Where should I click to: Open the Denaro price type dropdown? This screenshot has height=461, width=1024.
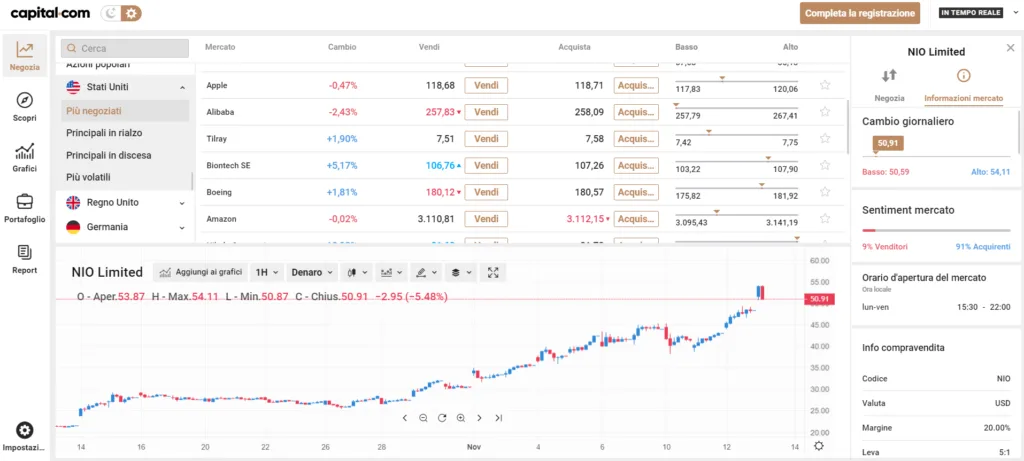(x=312, y=272)
